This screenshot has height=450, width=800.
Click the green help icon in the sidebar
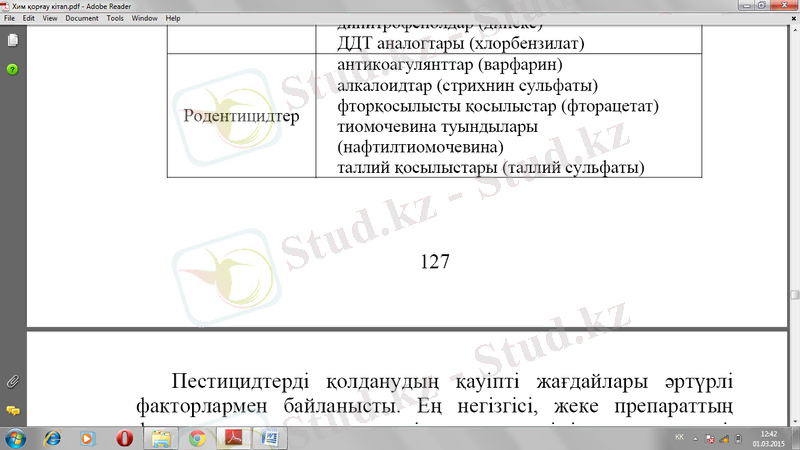click(x=12, y=69)
